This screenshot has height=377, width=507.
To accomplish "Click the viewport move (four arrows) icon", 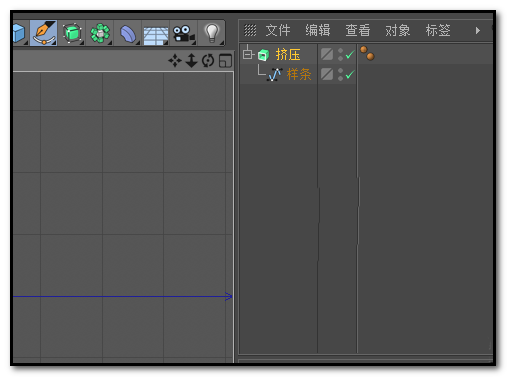I will (x=175, y=61).
